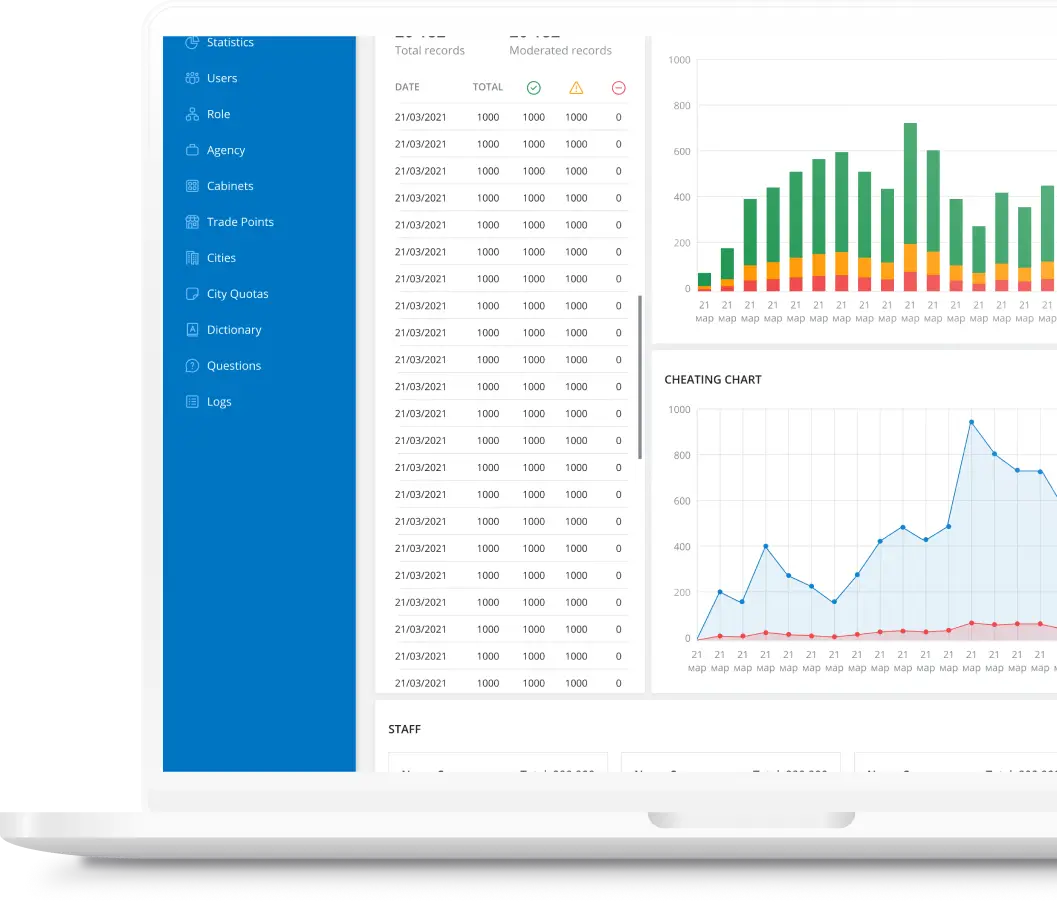Open the Questions menu item
The image size is (1057, 909).
click(233, 366)
